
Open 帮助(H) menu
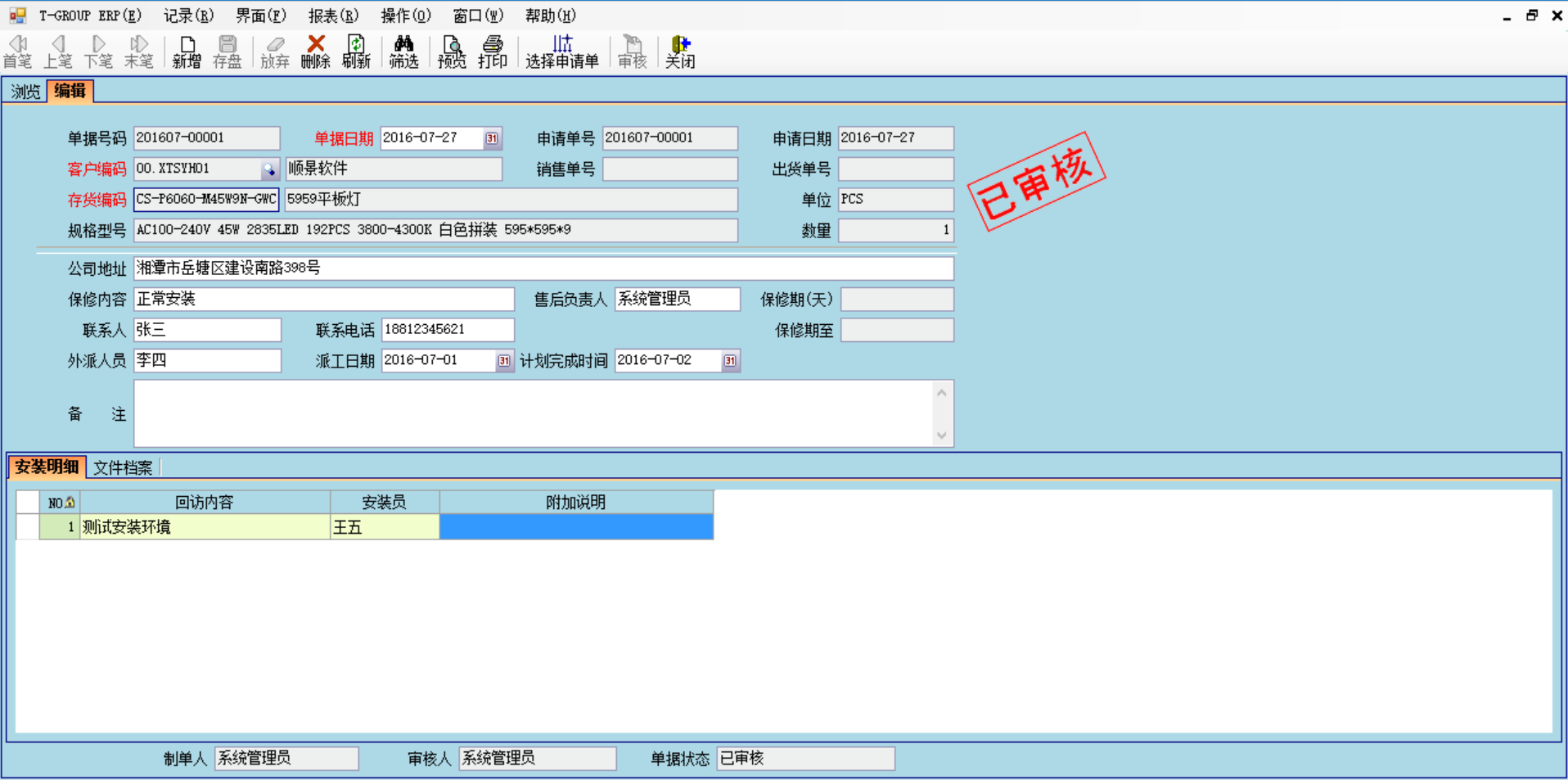pyautogui.click(x=551, y=16)
